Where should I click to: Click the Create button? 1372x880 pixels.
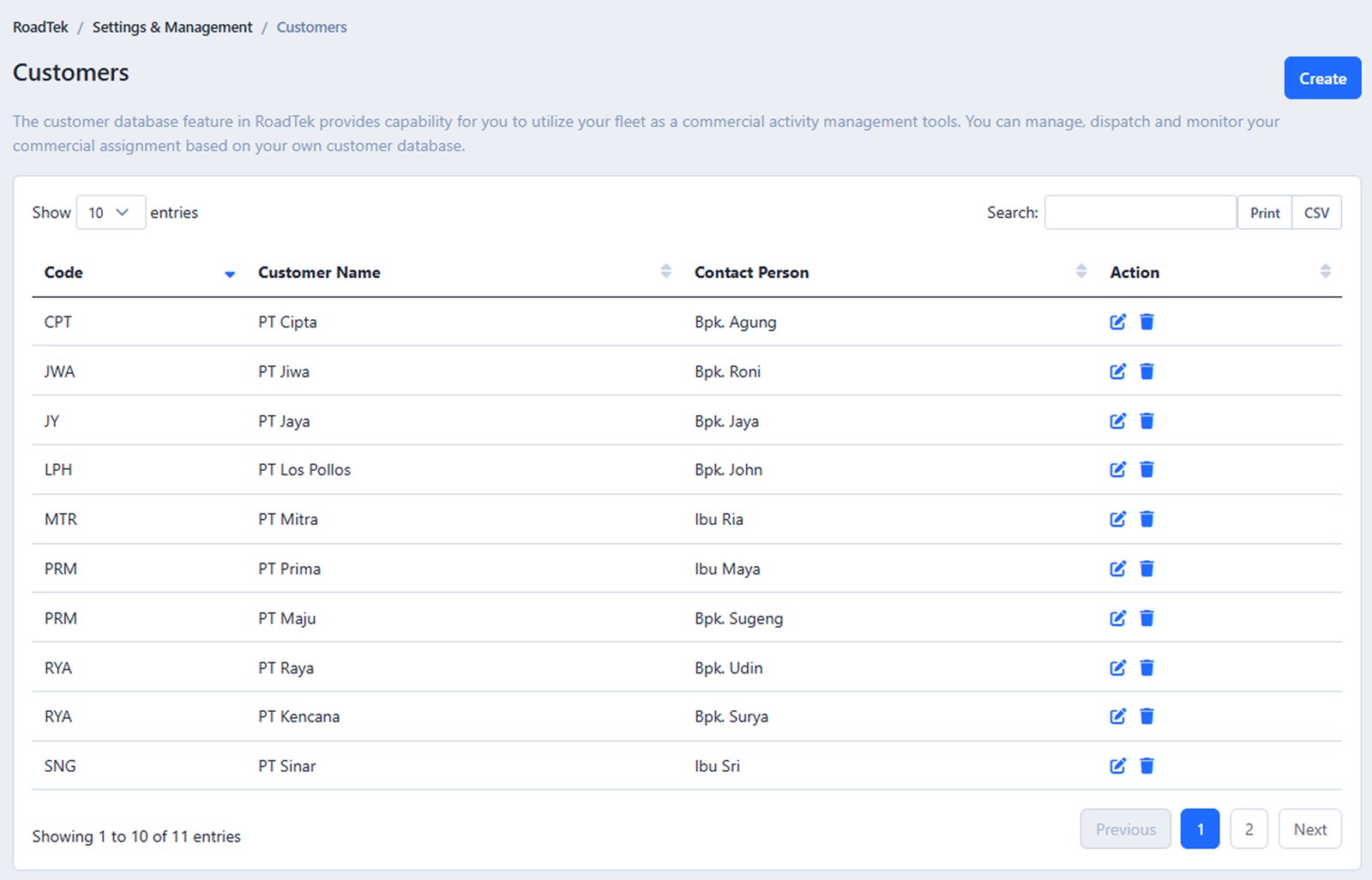[1321, 77]
